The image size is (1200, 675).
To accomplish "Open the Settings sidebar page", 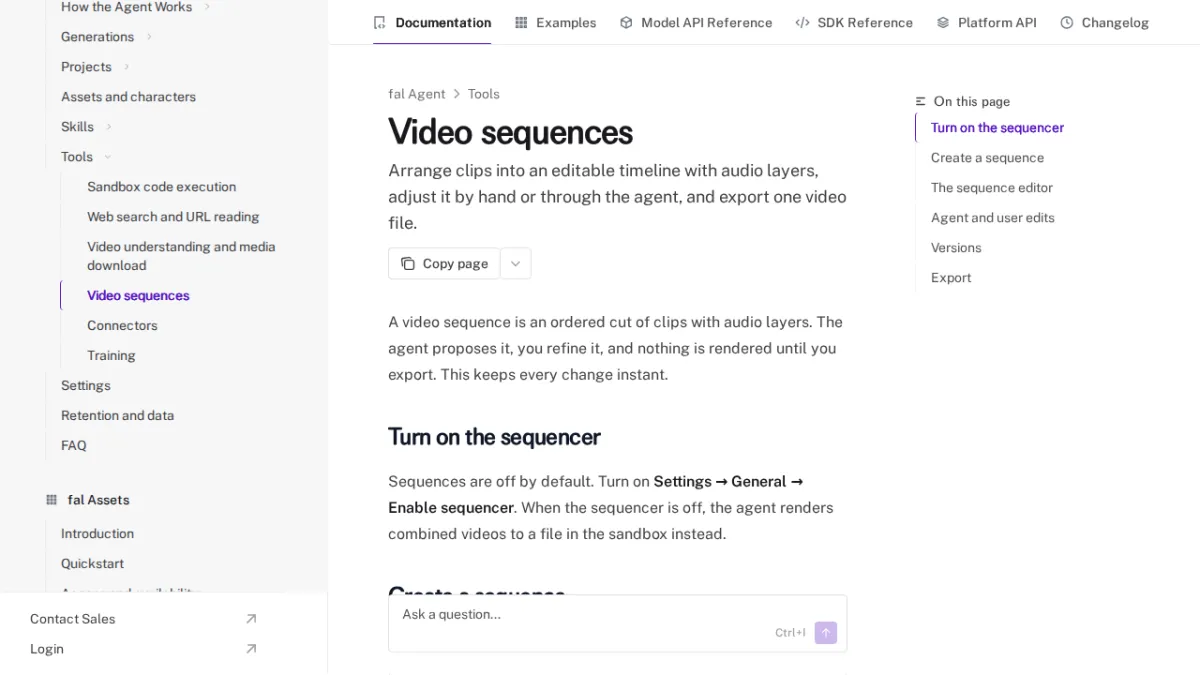I will click(86, 386).
